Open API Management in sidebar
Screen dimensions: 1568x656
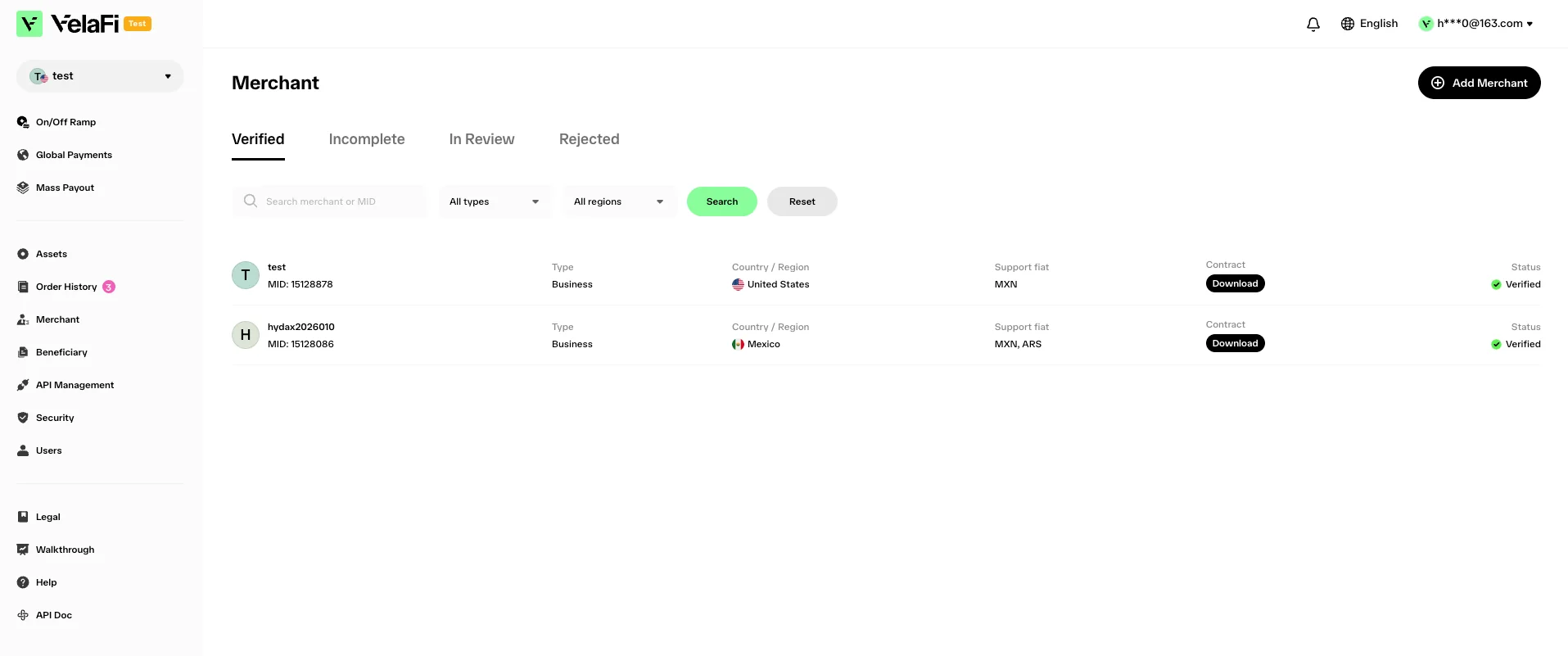pos(75,385)
